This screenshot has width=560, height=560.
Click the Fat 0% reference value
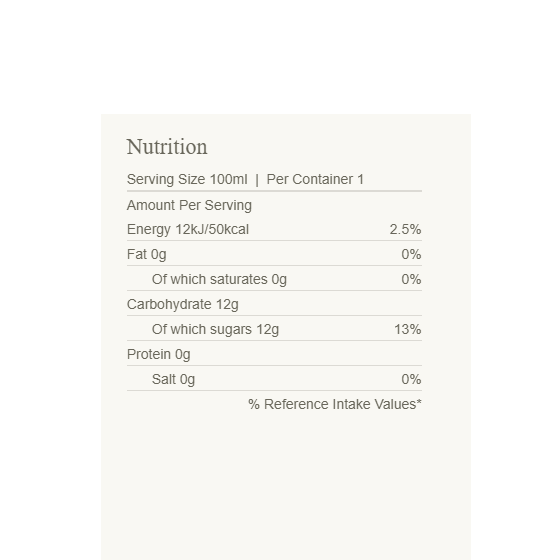click(x=411, y=254)
